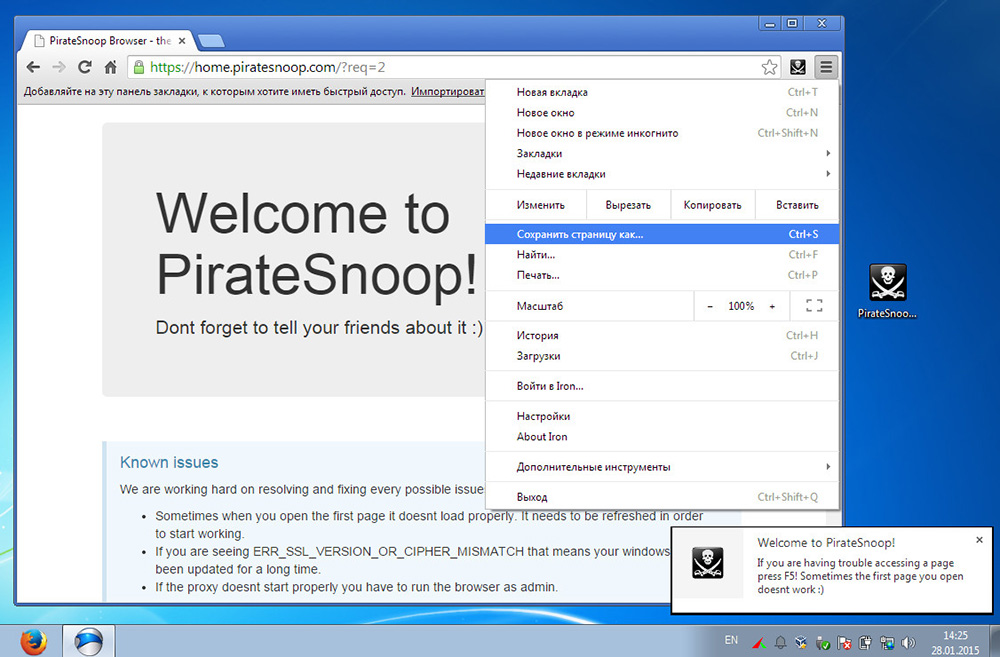Choose Выход to quit the browser

pos(662,497)
